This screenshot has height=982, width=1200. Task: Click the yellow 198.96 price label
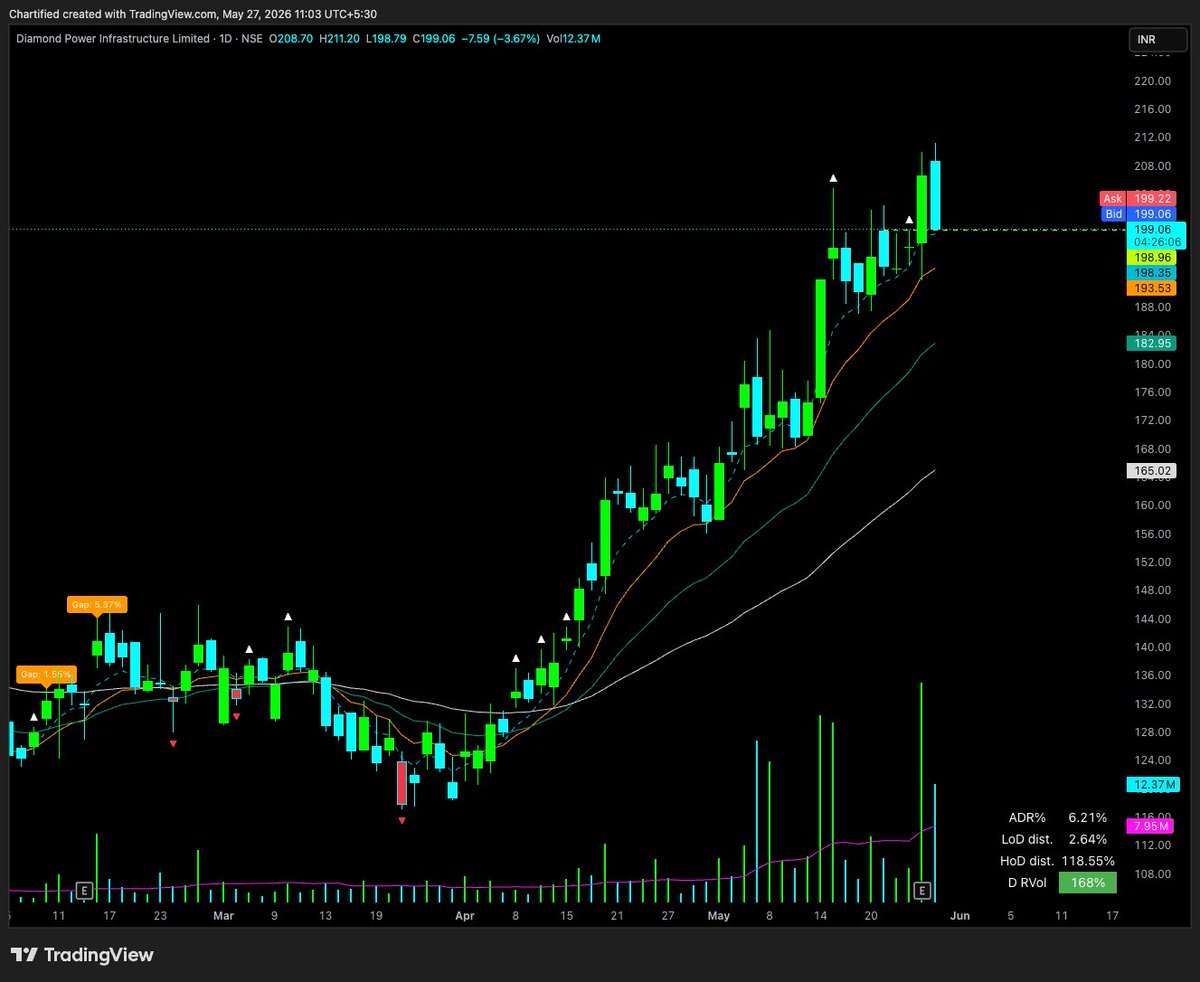[1153, 257]
